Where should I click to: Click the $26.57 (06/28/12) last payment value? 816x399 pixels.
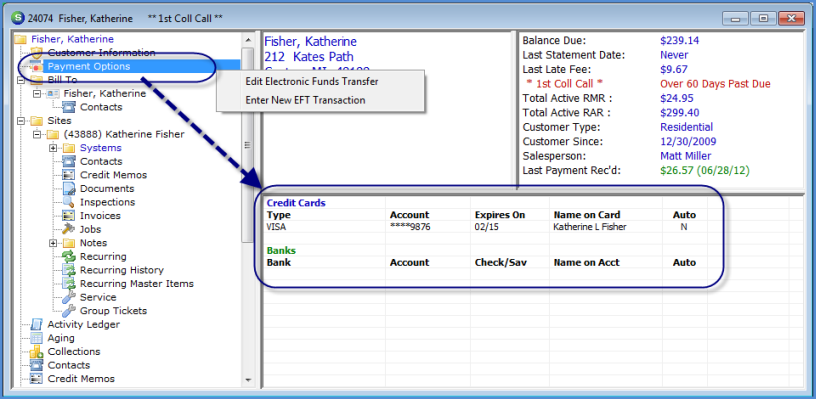(x=705, y=170)
